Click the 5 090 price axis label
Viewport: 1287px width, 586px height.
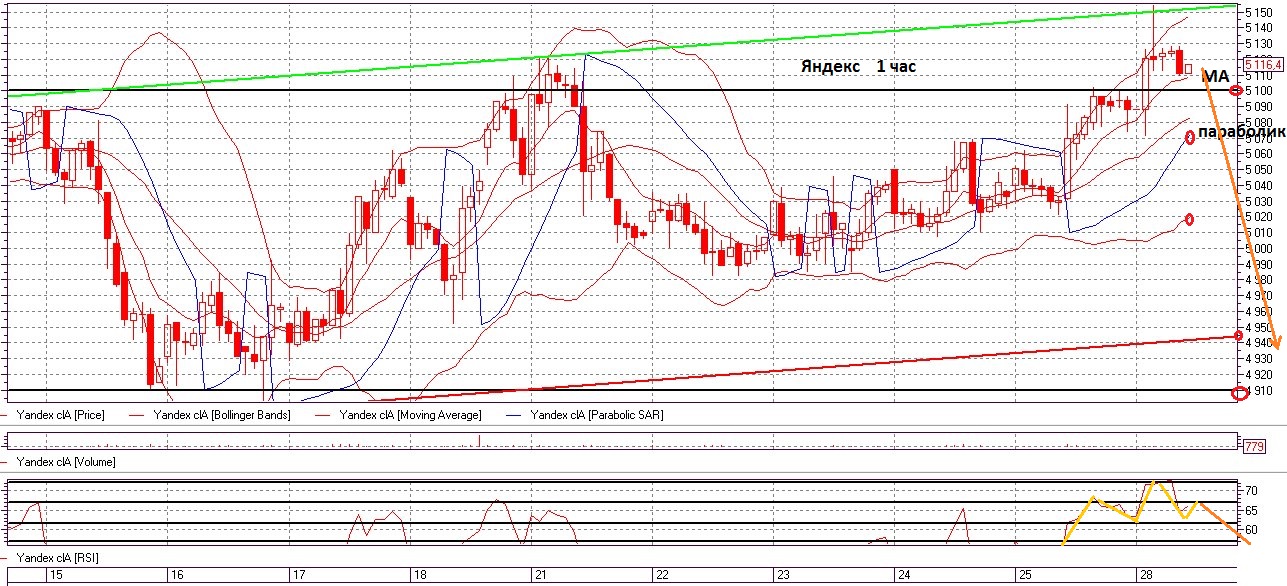pos(1258,106)
